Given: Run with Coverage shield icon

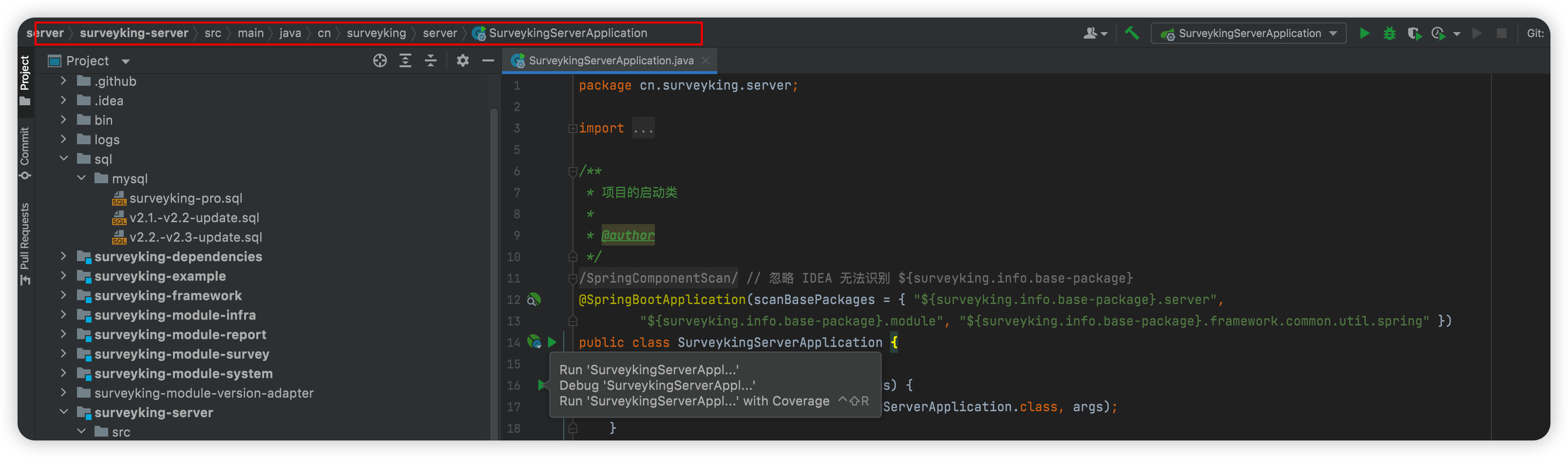Looking at the screenshot, I should tap(1415, 34).
